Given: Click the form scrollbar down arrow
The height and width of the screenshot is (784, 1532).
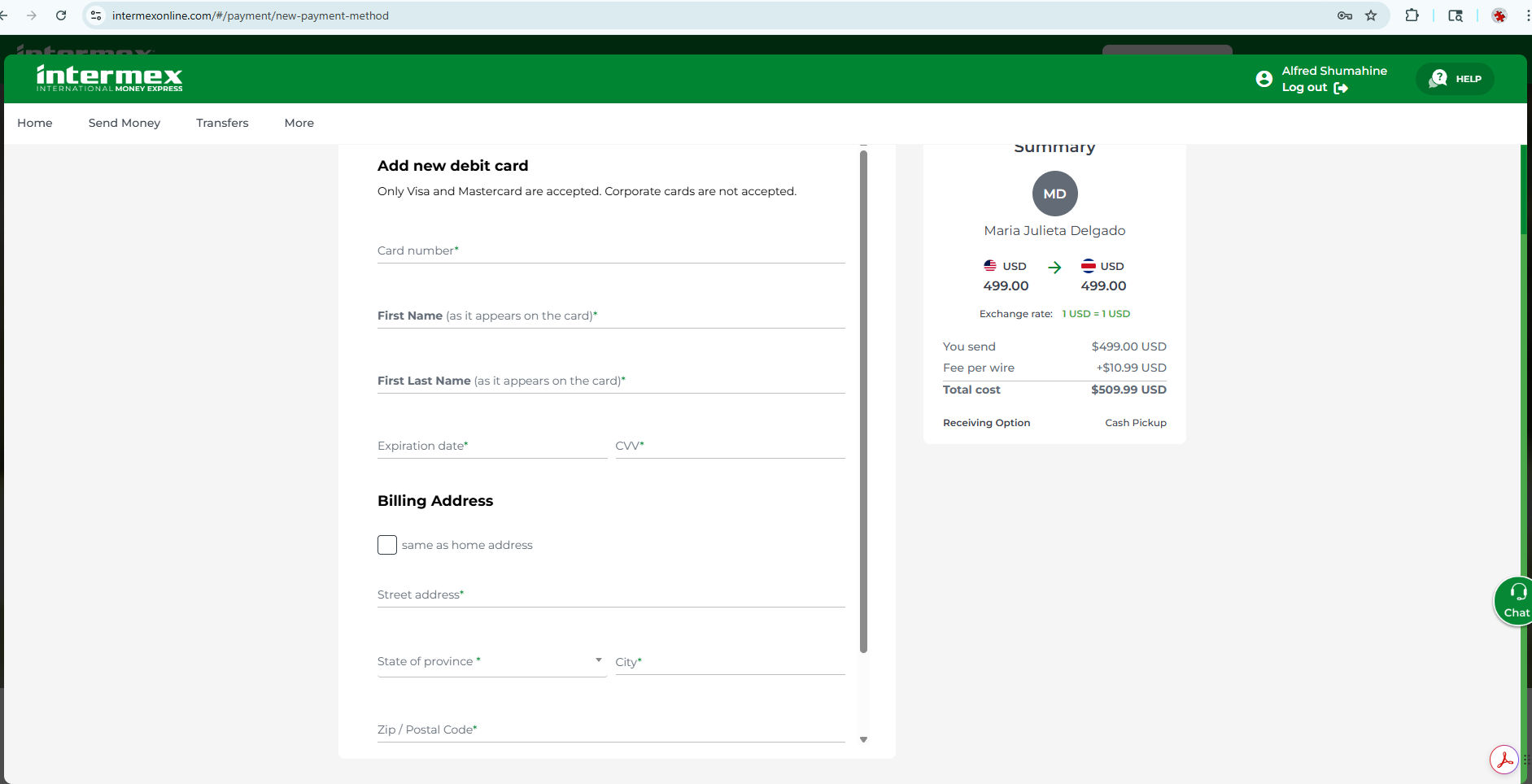Looking at the screenshot, I should tap(863, 739).
